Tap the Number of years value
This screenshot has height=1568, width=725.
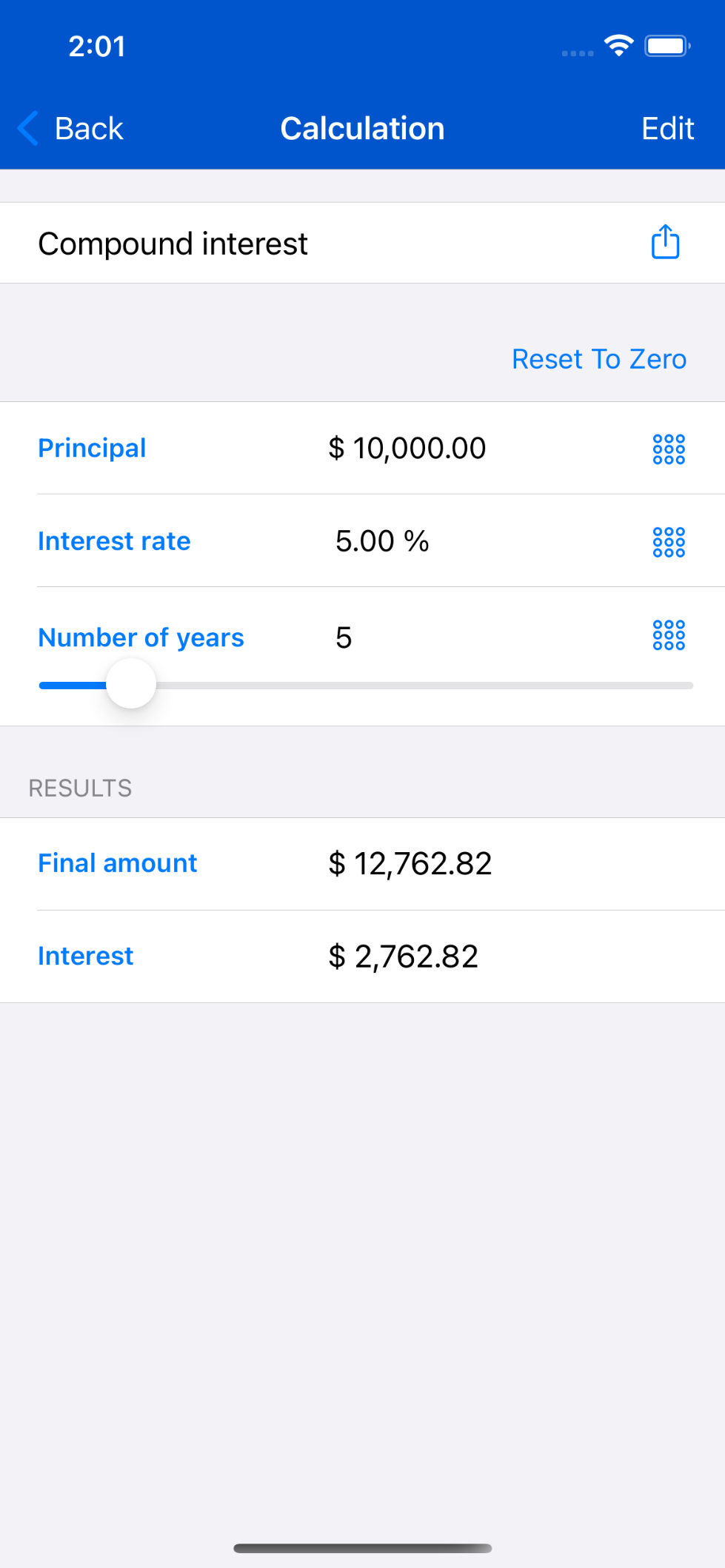click(344, 637)
